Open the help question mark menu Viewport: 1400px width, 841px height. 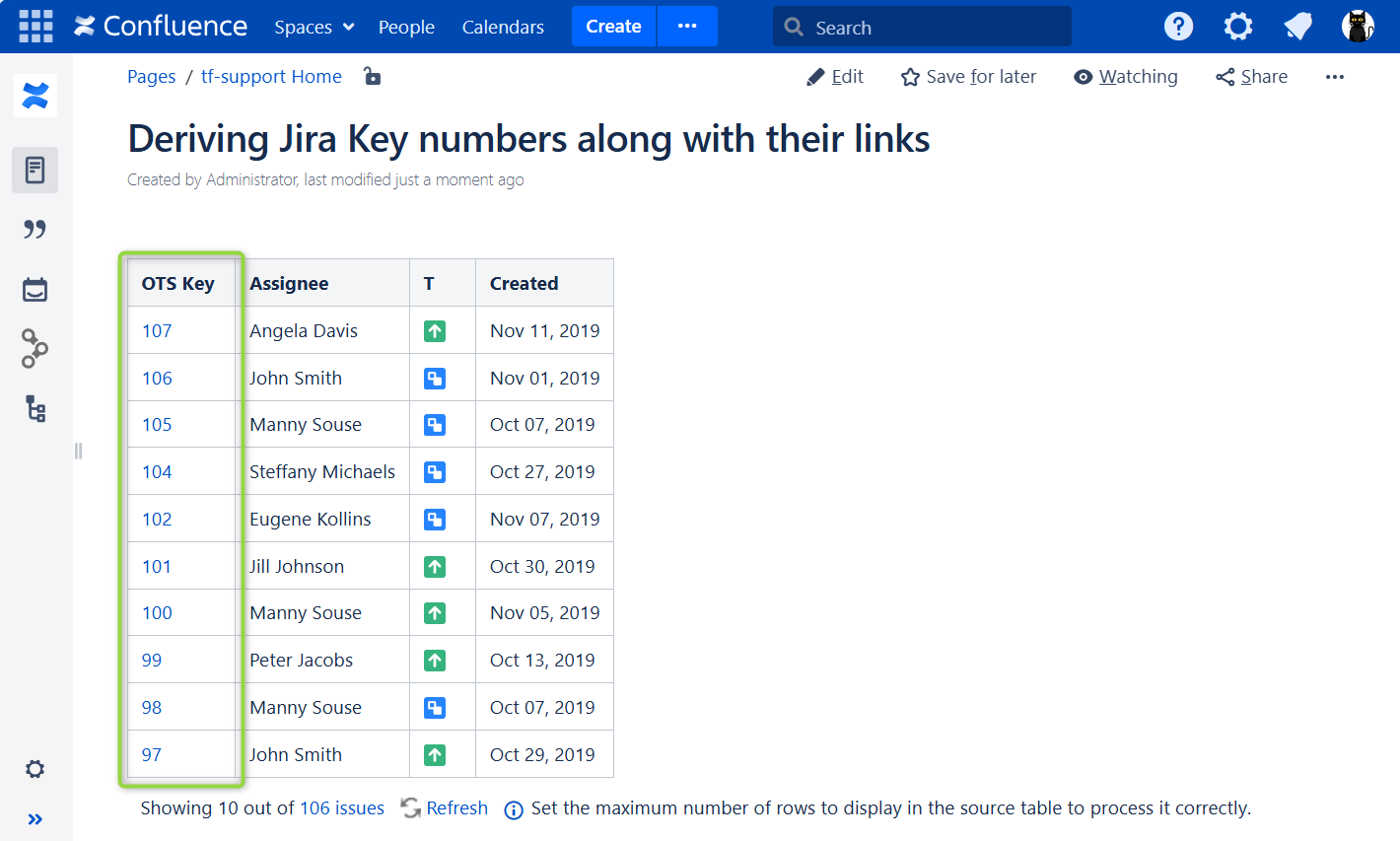tap(1178, 27)
